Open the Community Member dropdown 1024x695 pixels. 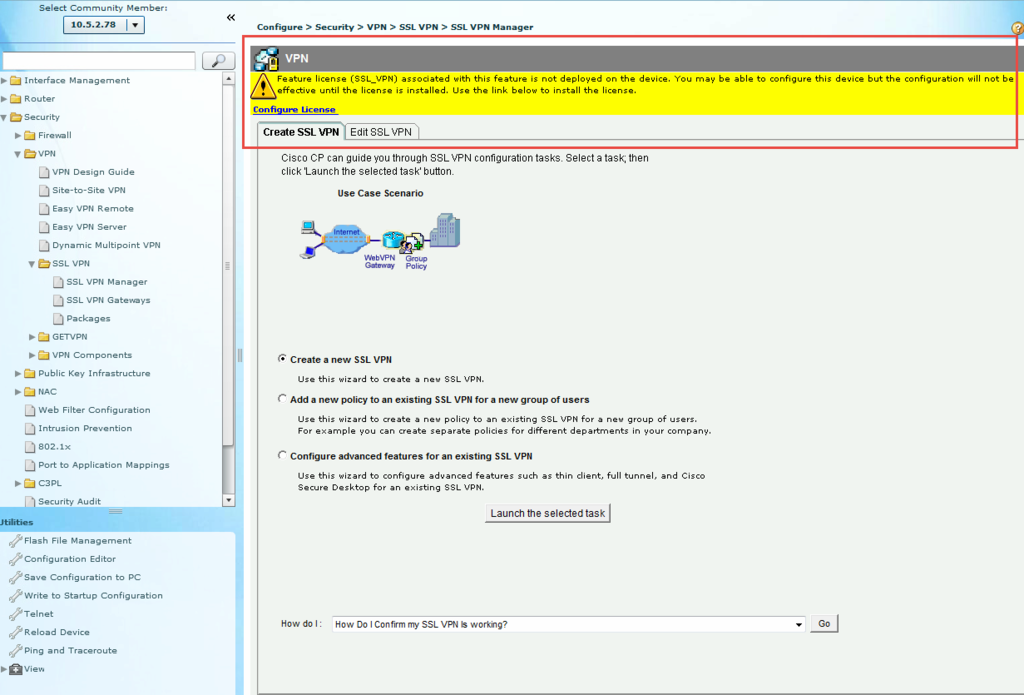[135, 25]
